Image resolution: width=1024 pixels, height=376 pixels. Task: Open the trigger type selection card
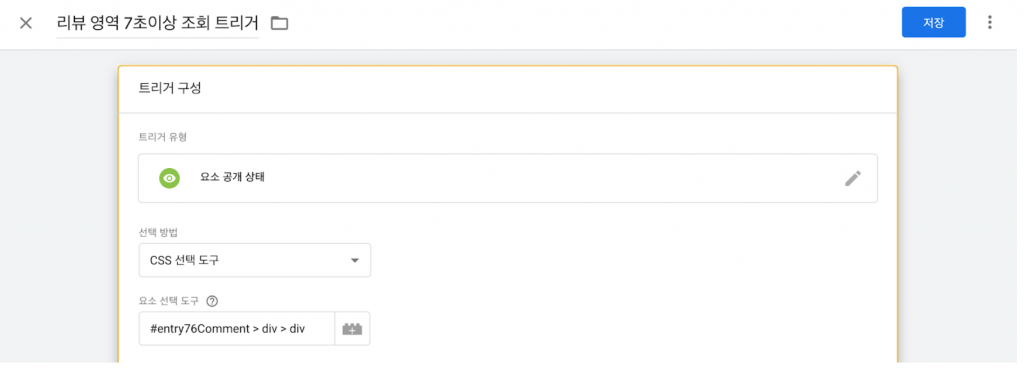508,178
